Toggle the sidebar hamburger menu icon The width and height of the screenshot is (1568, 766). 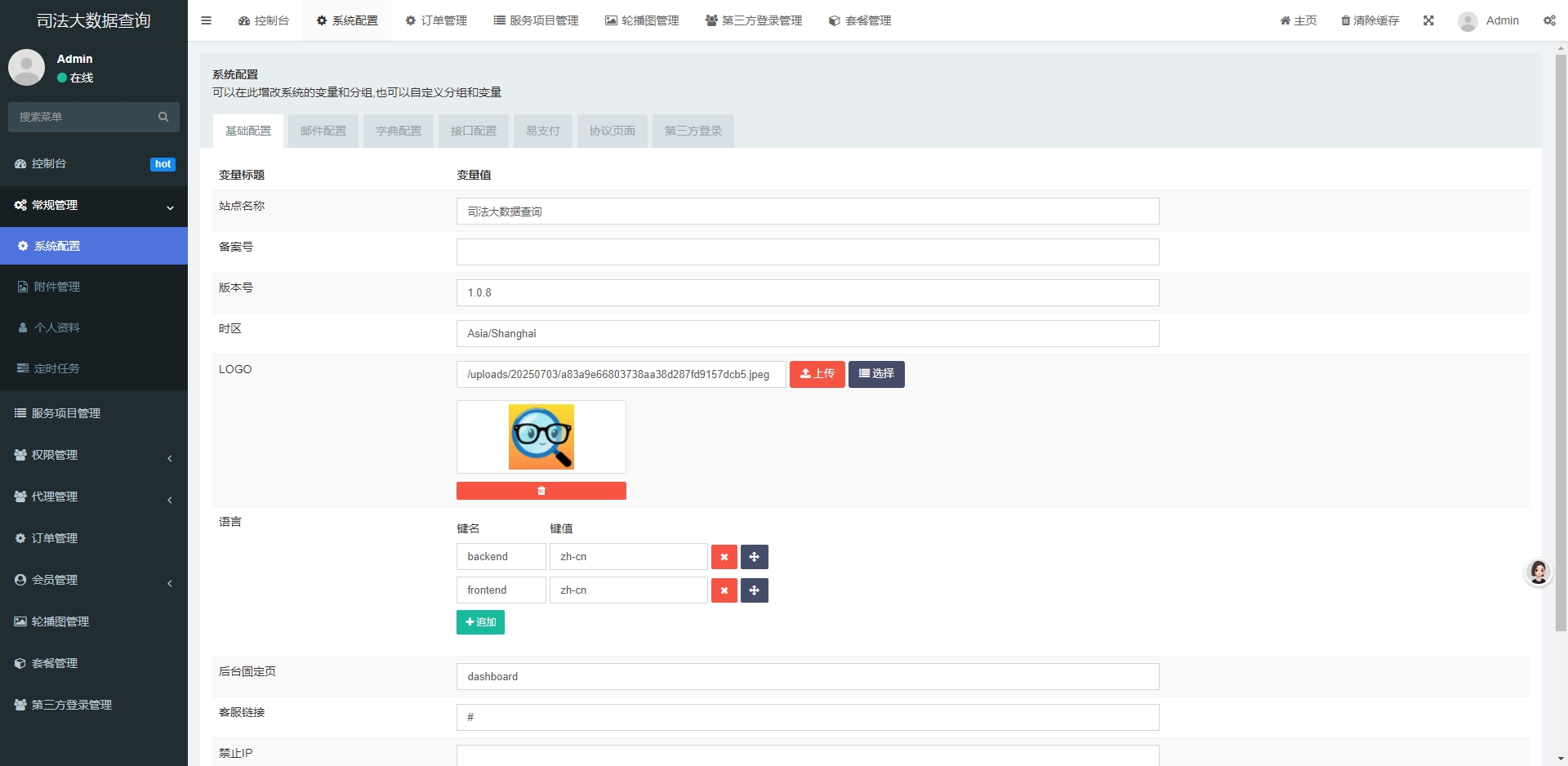pyautogui.click(x=206, y=20)
